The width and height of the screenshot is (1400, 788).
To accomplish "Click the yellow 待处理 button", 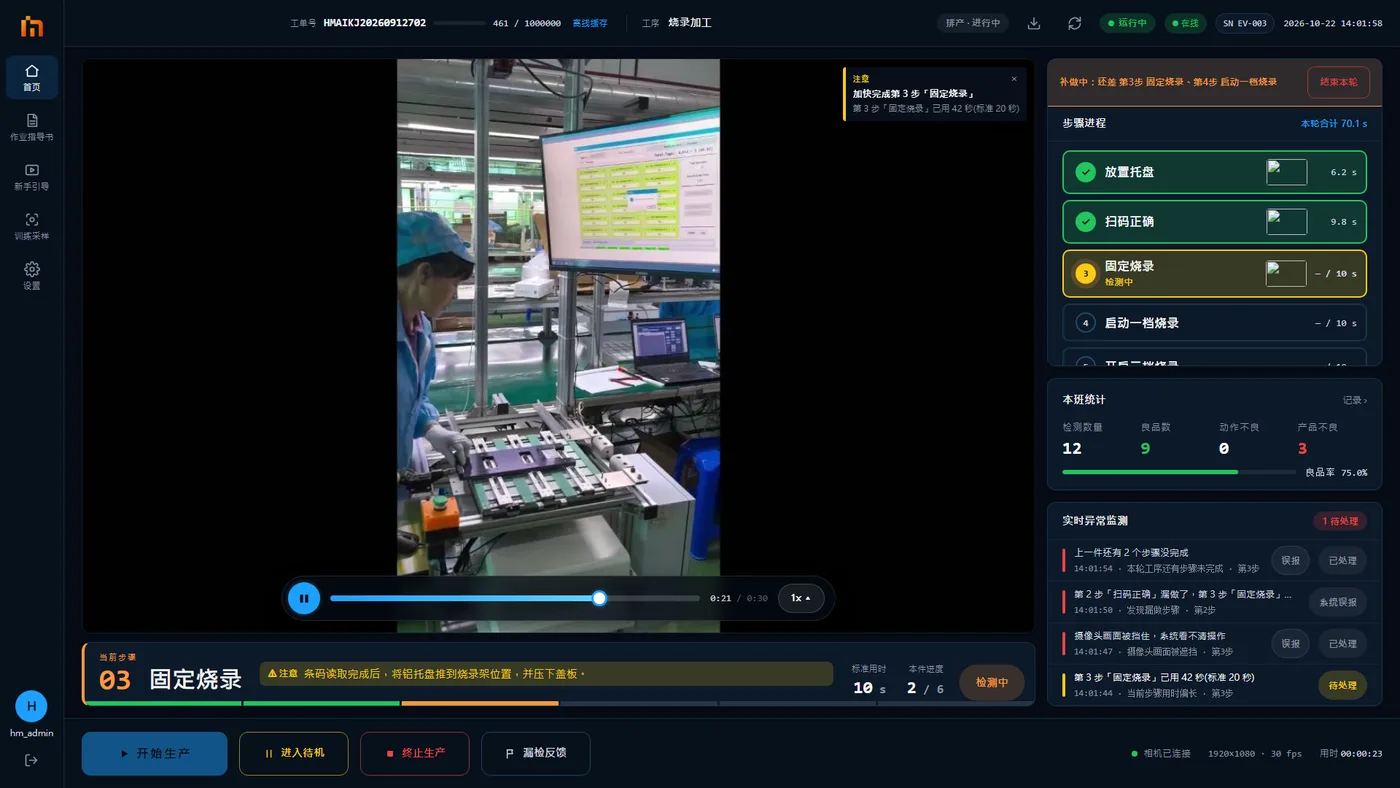I will point(1342,685).
